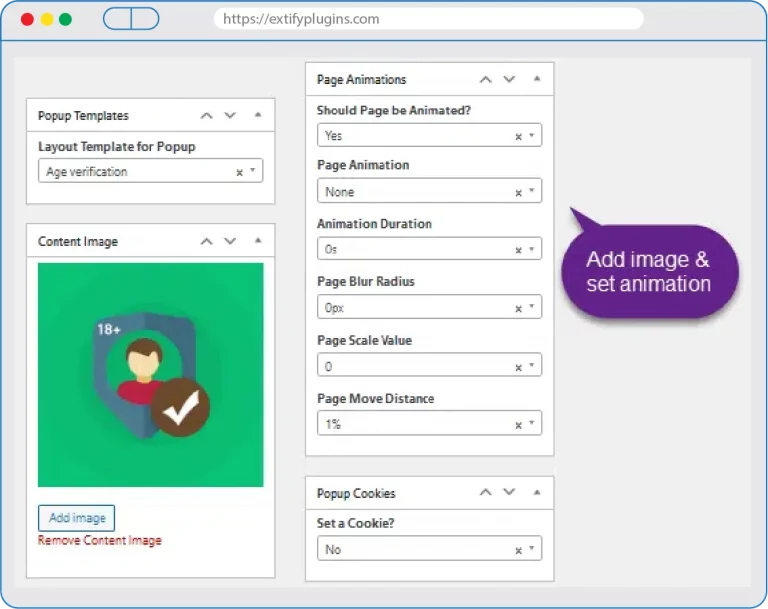Collapse the Content Image panel
This screenshot has height=609, width=768.
coord(258,241)
